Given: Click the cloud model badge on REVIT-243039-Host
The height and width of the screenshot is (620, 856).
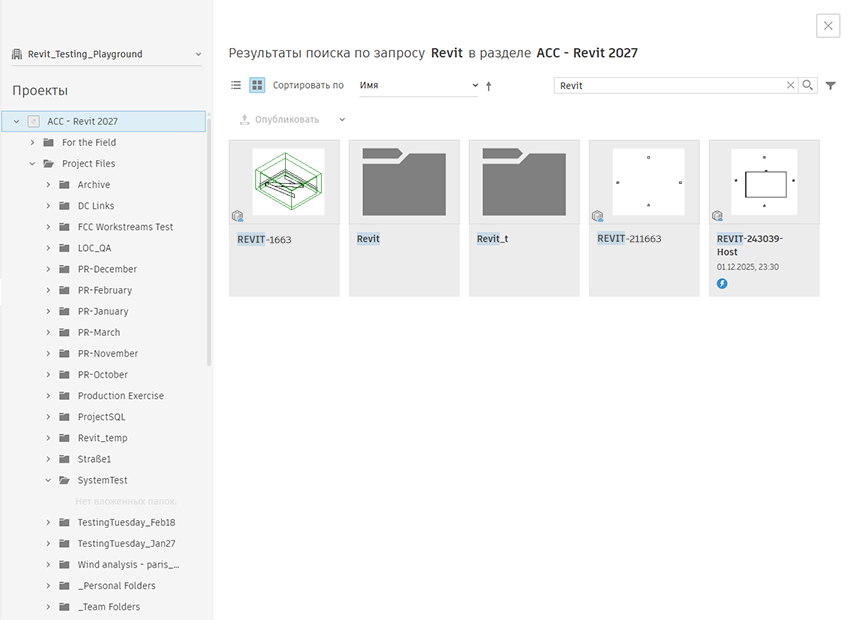Looking at the screenshot, I should (717, 216).
